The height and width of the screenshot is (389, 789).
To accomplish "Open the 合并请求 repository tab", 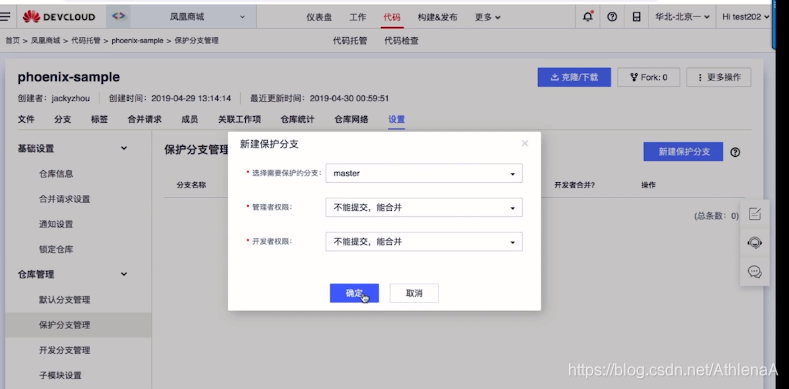I will pyautogui.click(x=144, y=119).
